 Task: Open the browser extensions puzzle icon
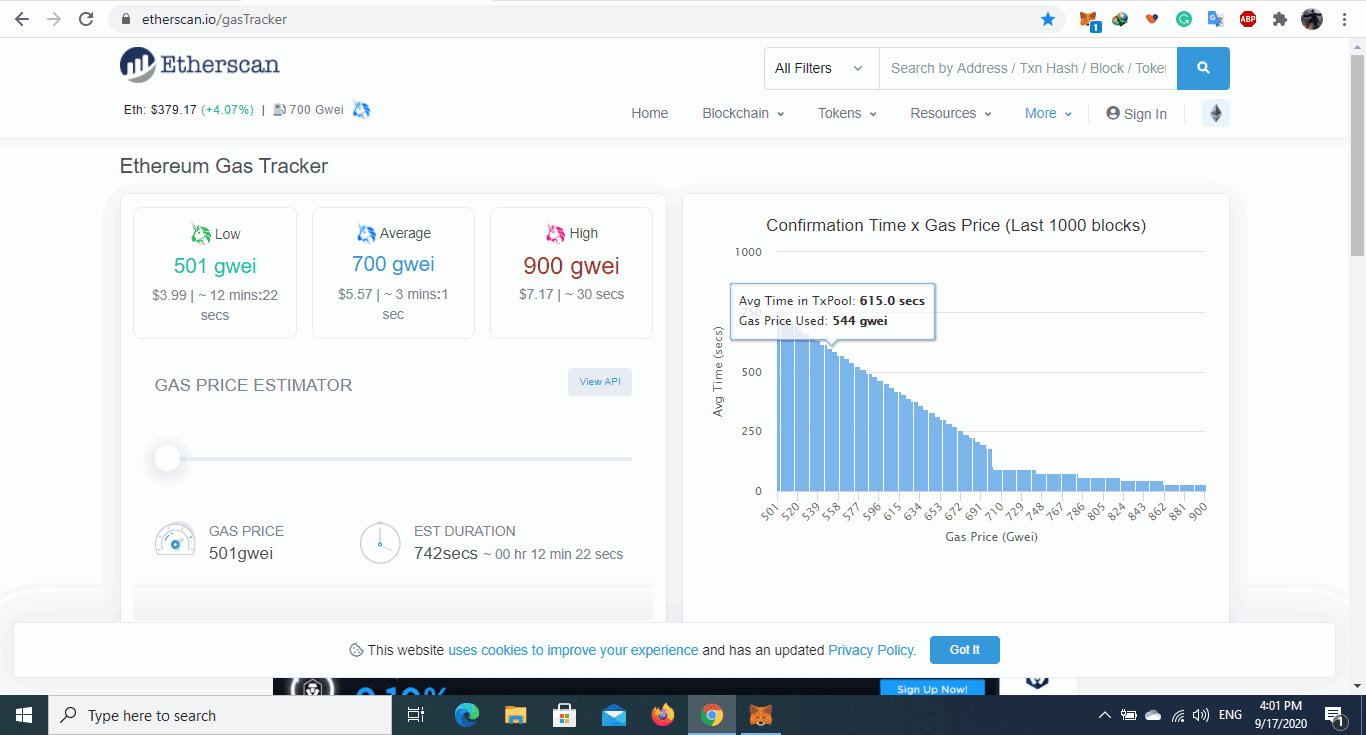(x=1279, y=19)
